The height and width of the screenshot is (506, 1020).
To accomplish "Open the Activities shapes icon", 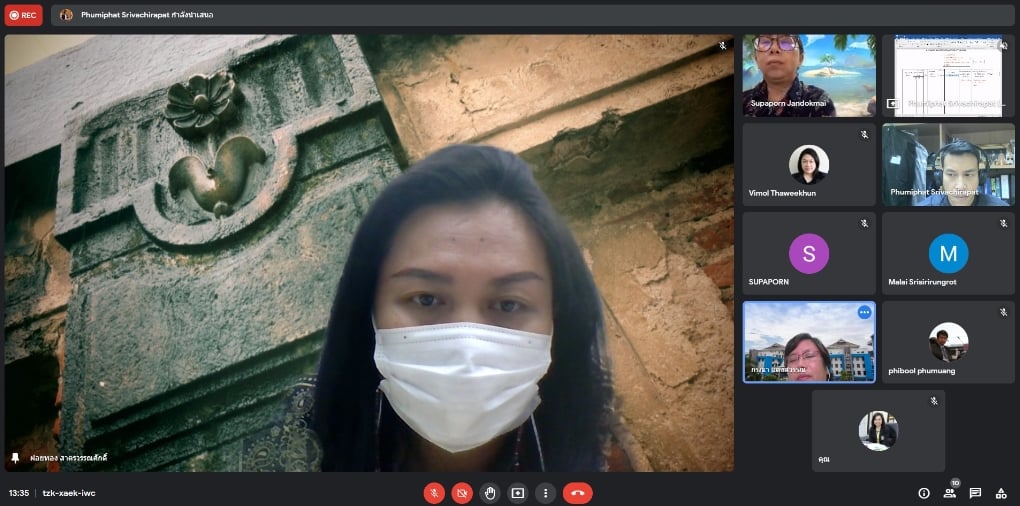I will (1000, 493).
